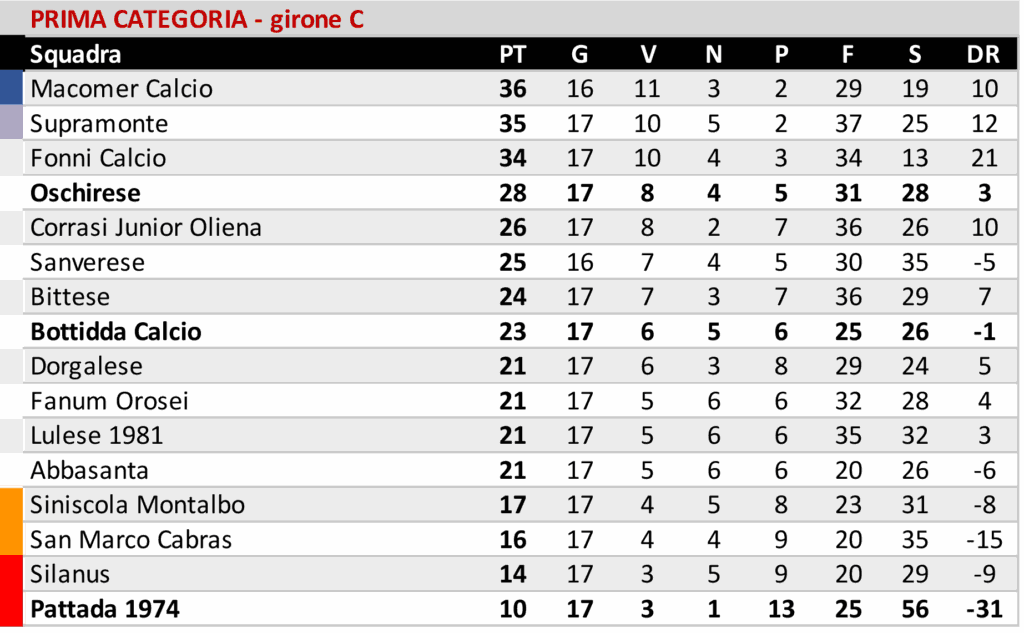Click the Lulese 1981 team name
Screen dimensions: 1024x633
(97, 435)
